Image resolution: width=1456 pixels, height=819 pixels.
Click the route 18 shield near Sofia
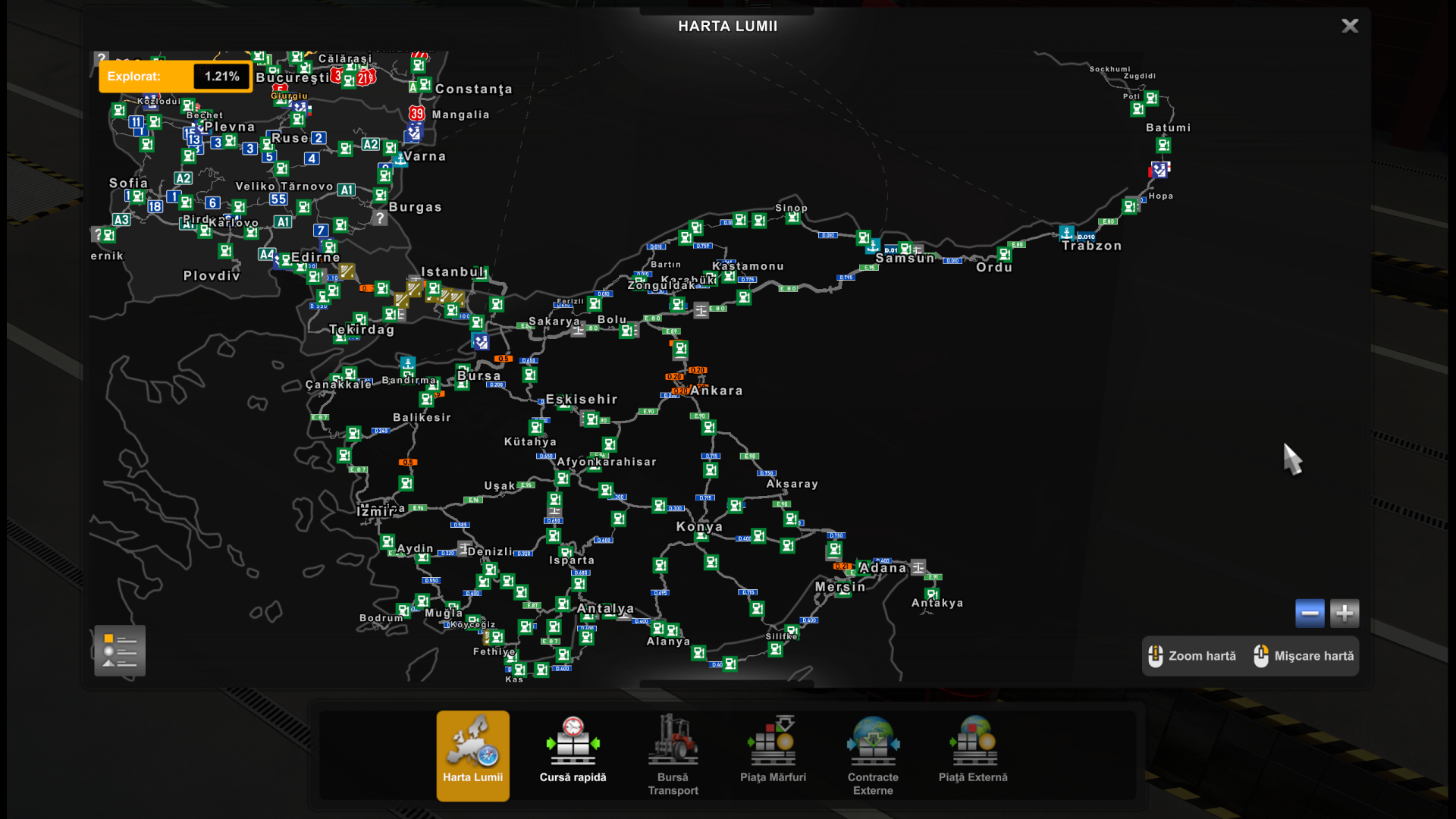(155, 206)
